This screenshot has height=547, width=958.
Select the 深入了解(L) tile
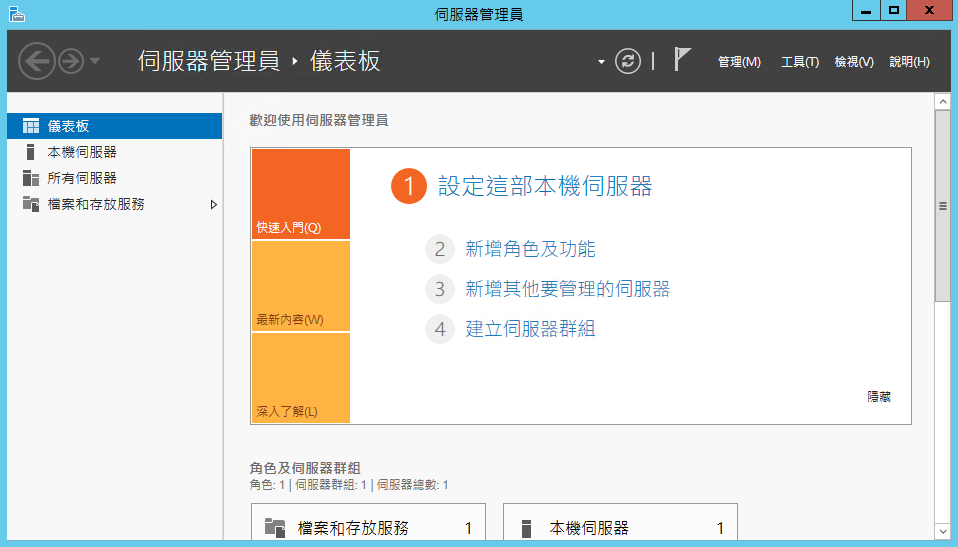point(301,378)
